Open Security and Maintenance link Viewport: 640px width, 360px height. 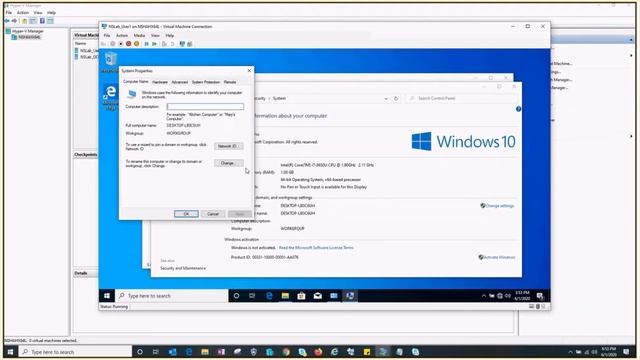click(x=183, y=268)
